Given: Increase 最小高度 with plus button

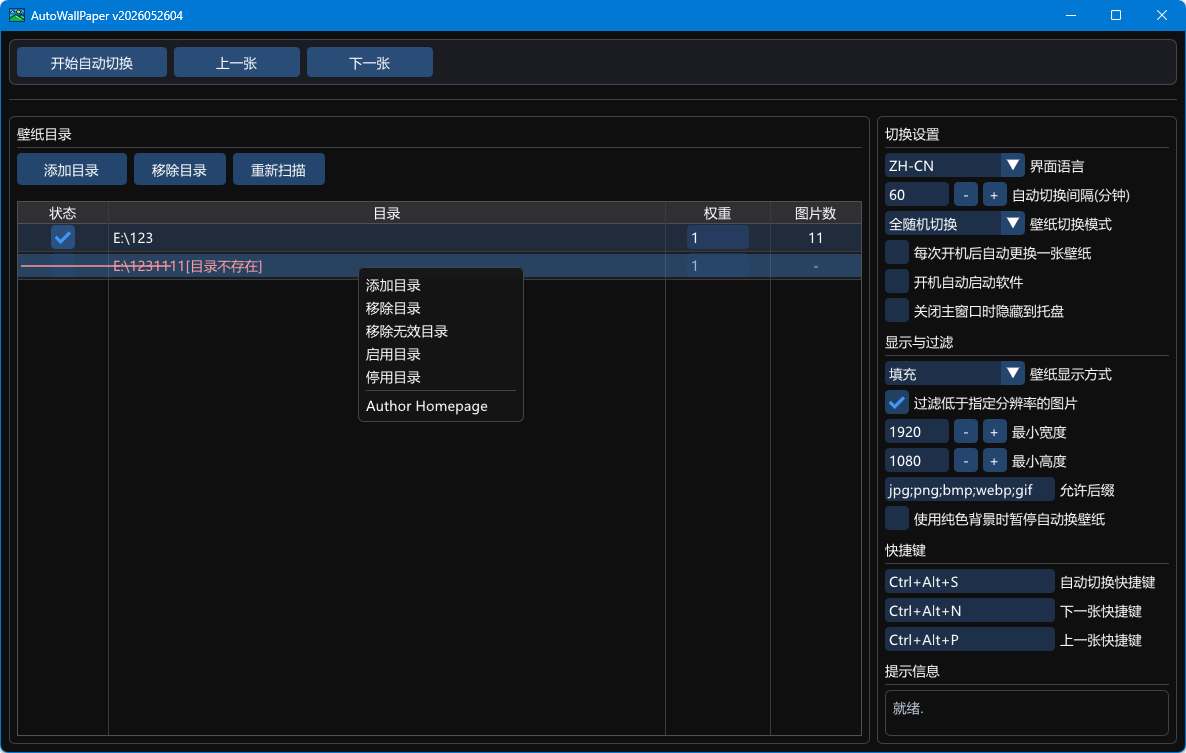Looking at the screenshot, I should click(994, 460).
